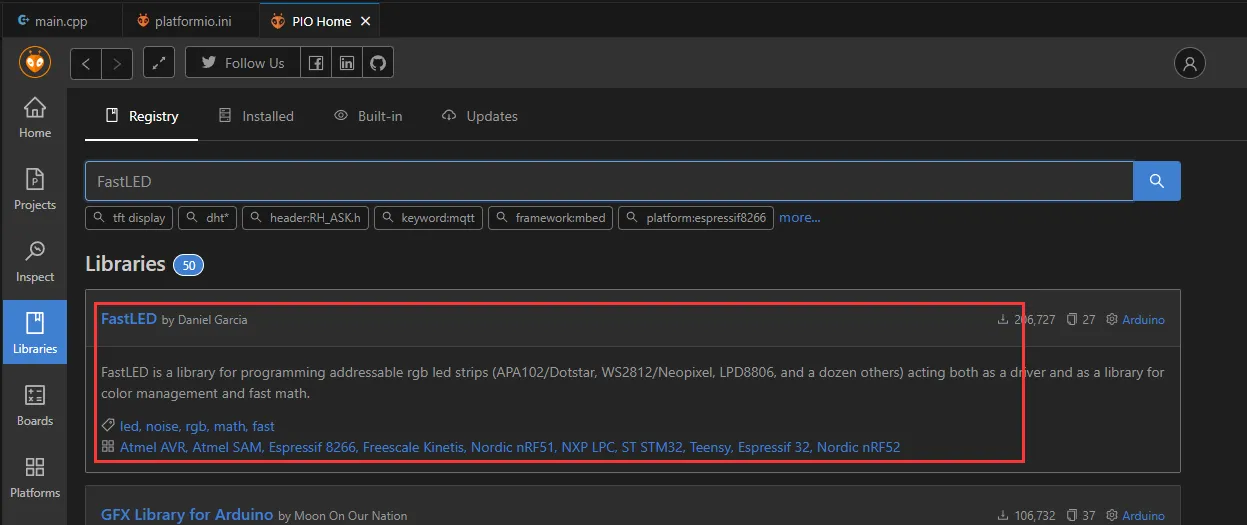Open the GitHub icon link

pyautogui.click(x=377, y=63)
